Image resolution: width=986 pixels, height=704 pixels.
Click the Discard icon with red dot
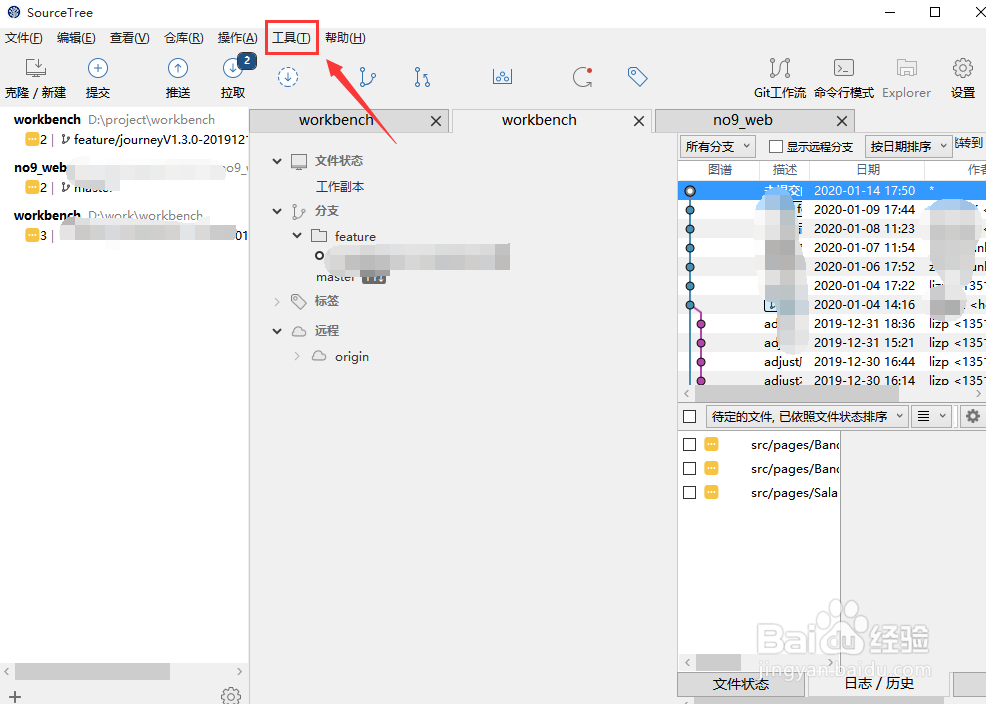582,77
